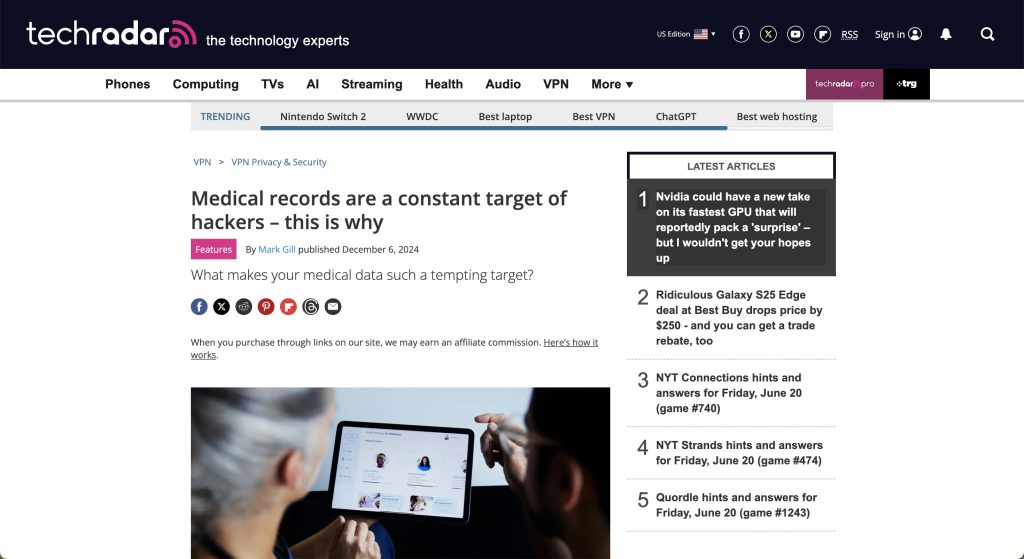Image resolution: width=1024 pixels, height=559 pixels.
Task: Go to Computing section
Action: 206,84
